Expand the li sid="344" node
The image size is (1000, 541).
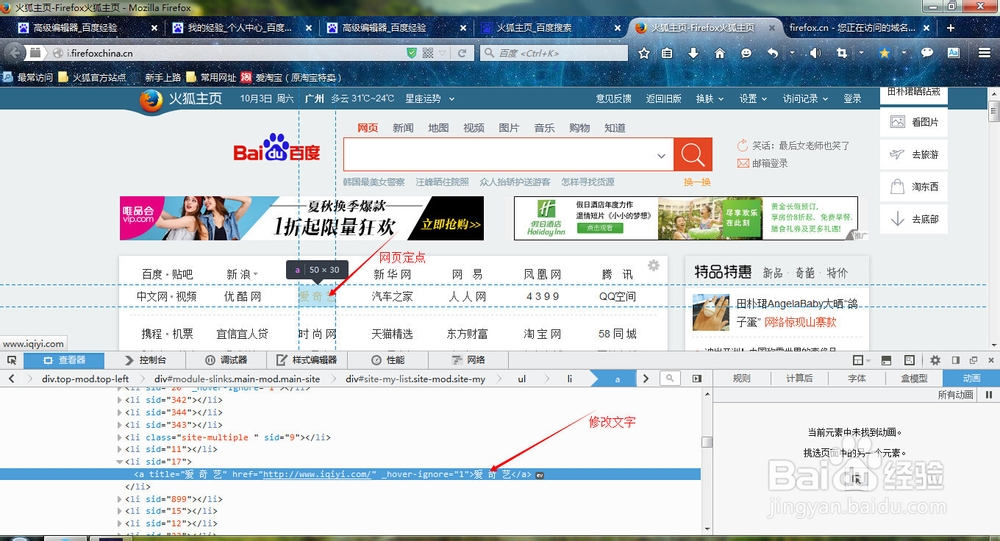[119, 413]
